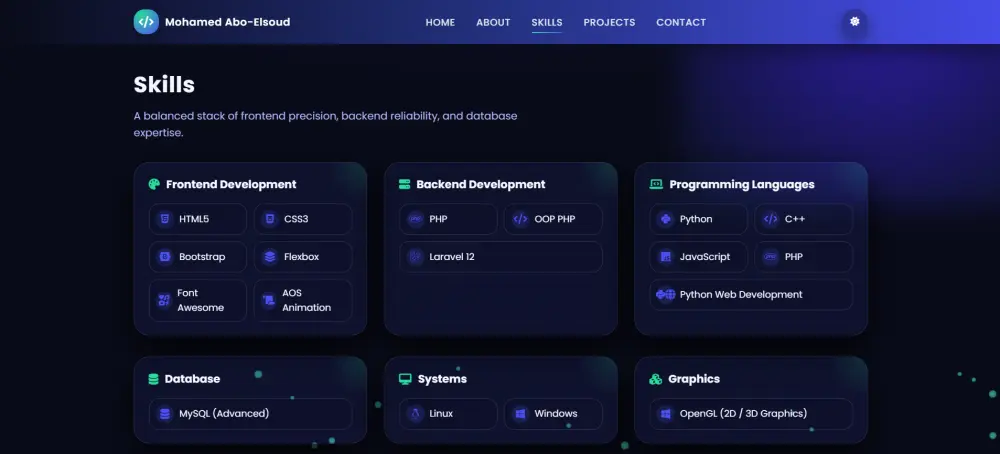Click the database icon beside Database heading

tap(153, 379)
